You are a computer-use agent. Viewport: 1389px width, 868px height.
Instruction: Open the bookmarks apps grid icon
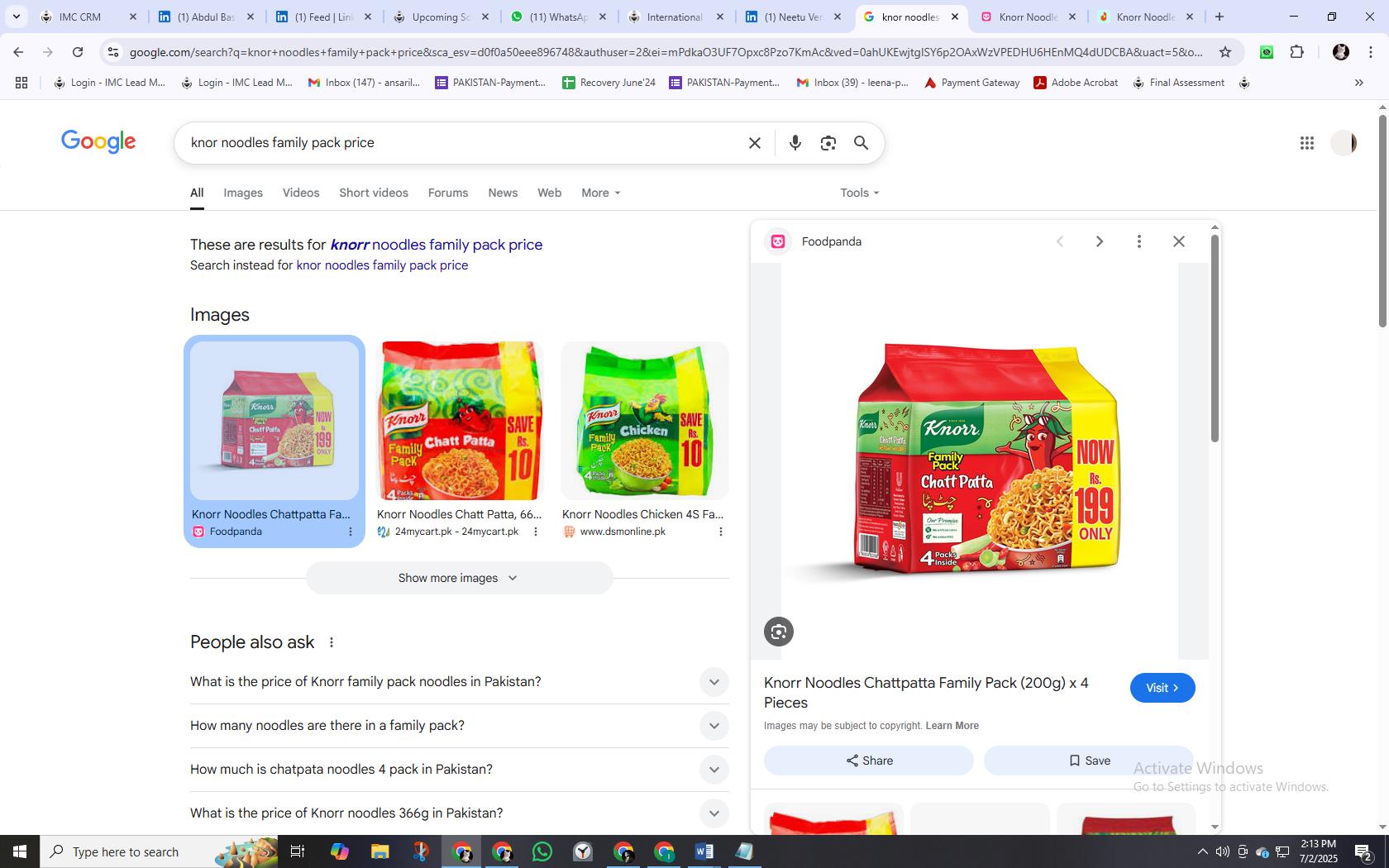(x=21, y=83)
